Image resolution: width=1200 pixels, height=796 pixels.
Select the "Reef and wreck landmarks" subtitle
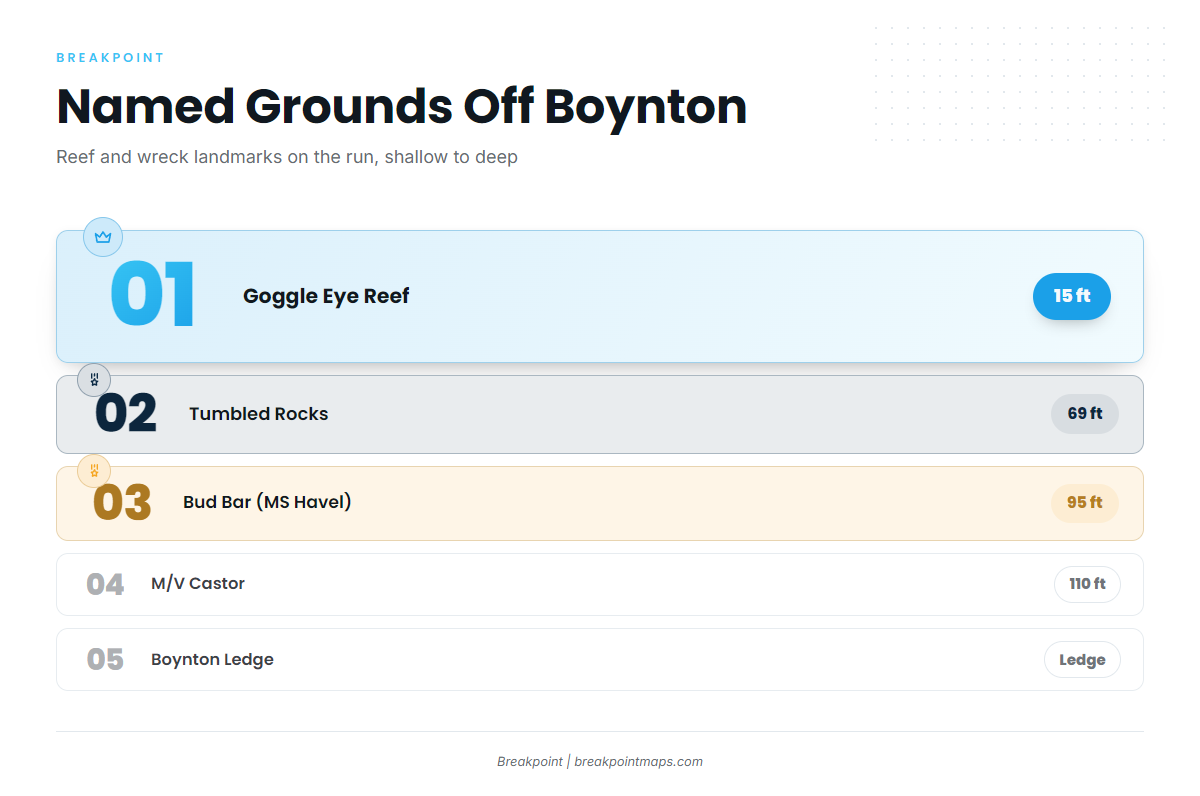[x=287, y=157]
